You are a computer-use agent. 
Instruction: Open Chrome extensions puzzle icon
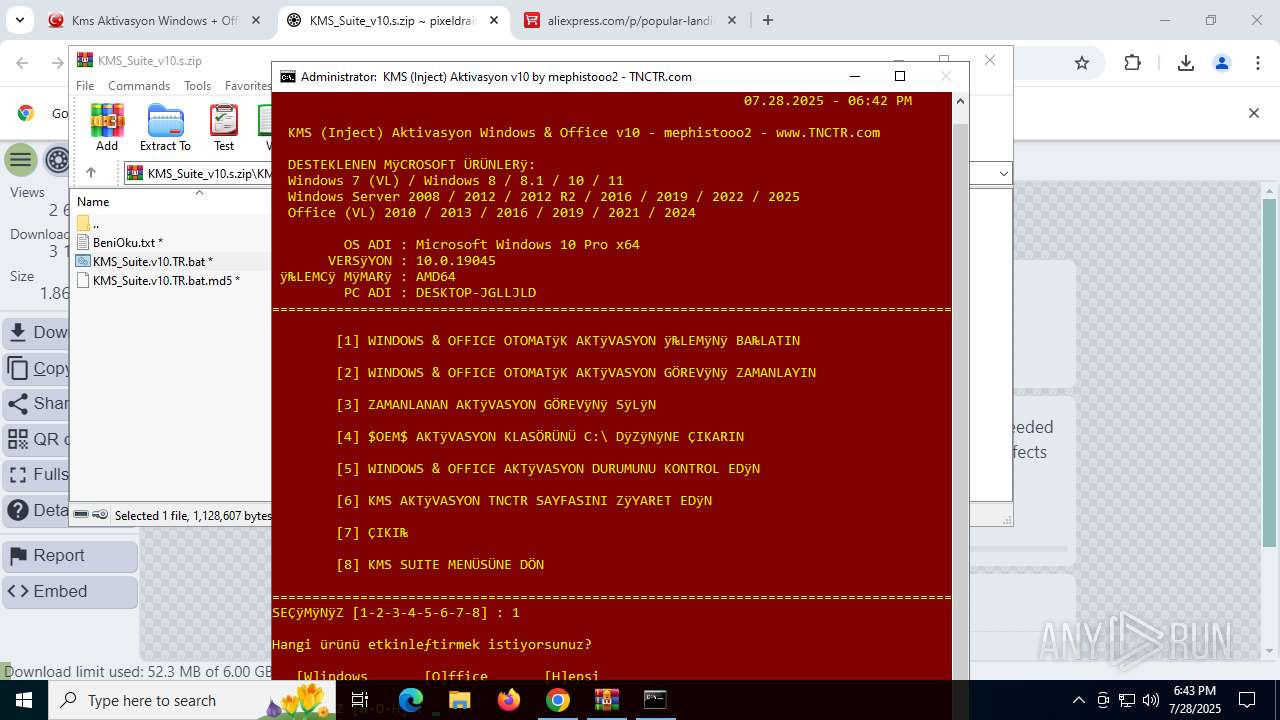[x=1132, y=63]
